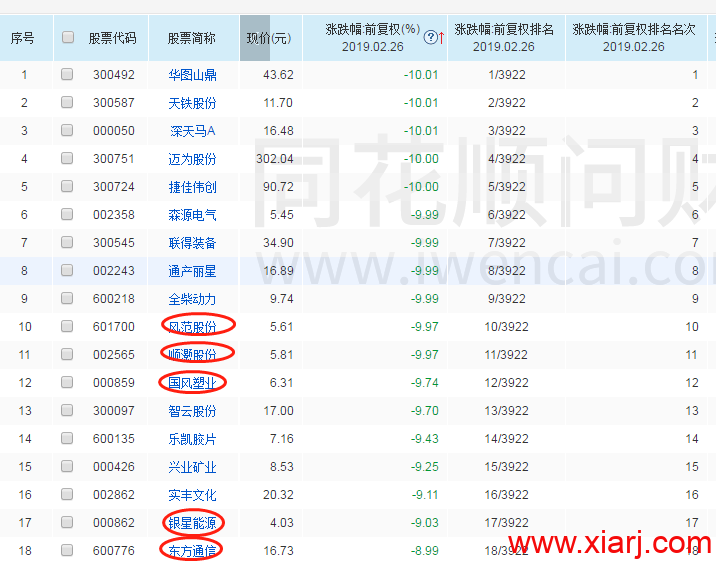Open the 顺灏股份 stock link

pyautogui.click(x=192, y=355)
